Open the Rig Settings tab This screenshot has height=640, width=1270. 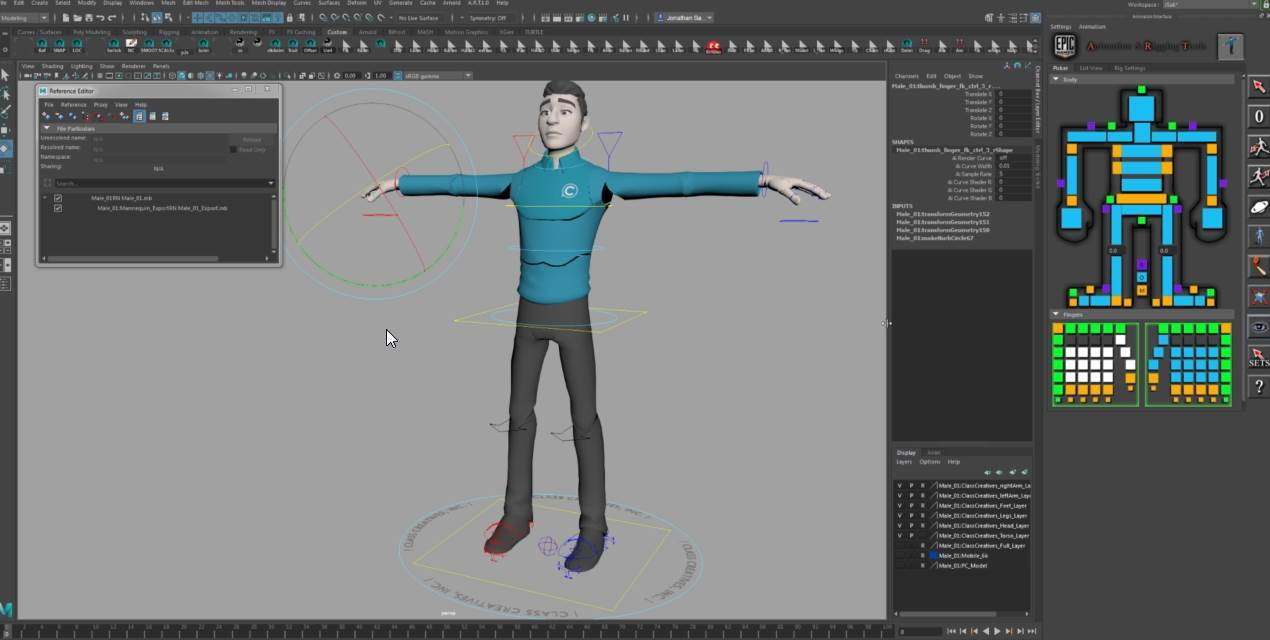tap(1130, 68)
